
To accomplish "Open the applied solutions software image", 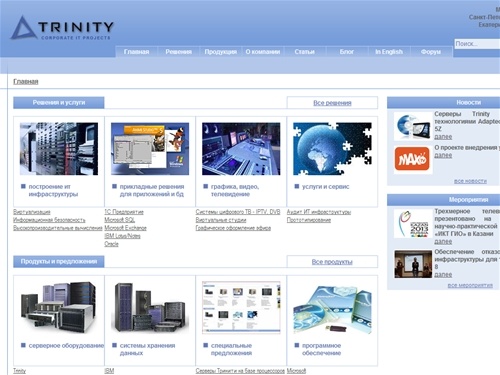I will [x=150, y=149].
